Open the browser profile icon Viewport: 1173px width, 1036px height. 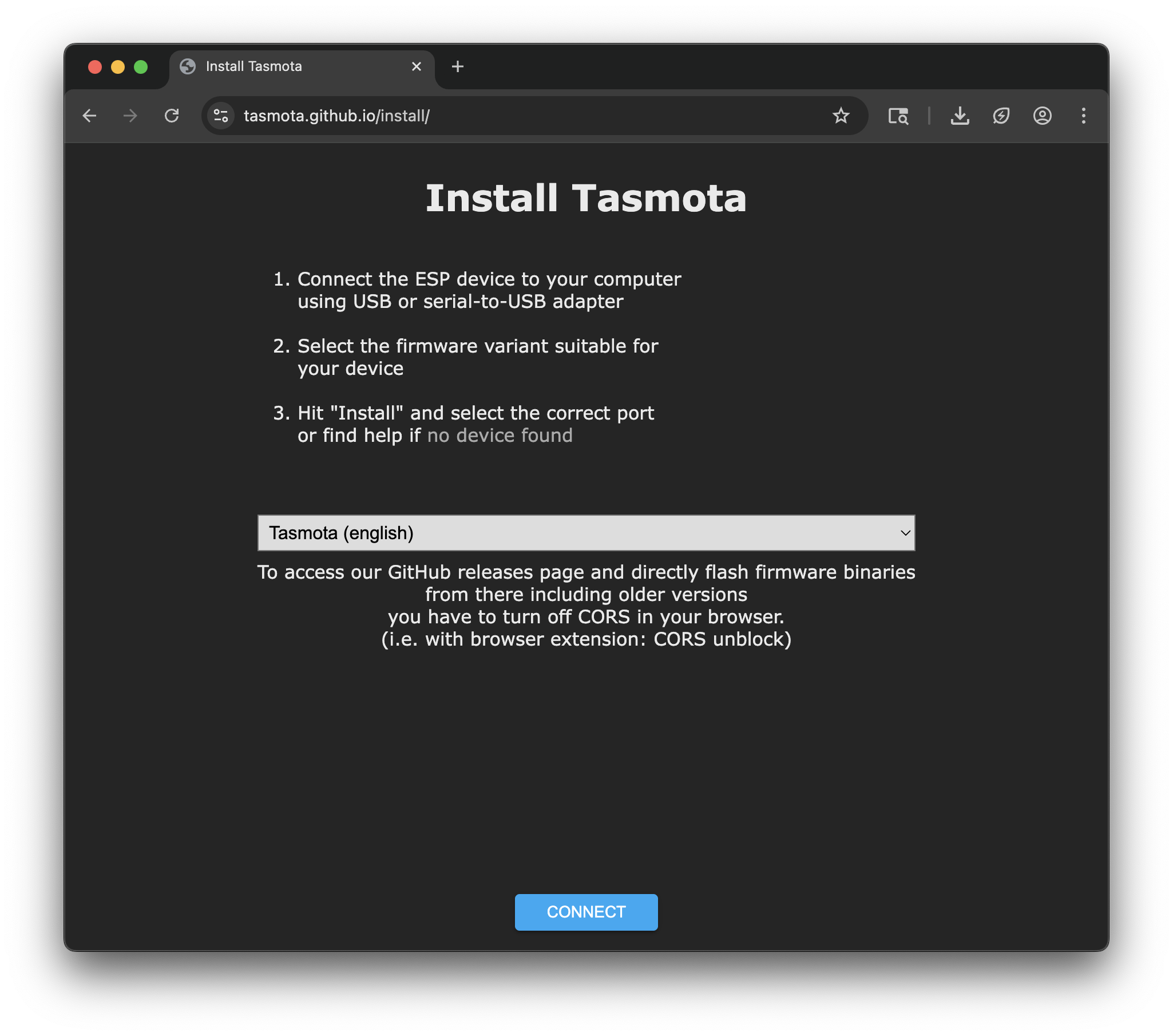(x=1042, y=116)
